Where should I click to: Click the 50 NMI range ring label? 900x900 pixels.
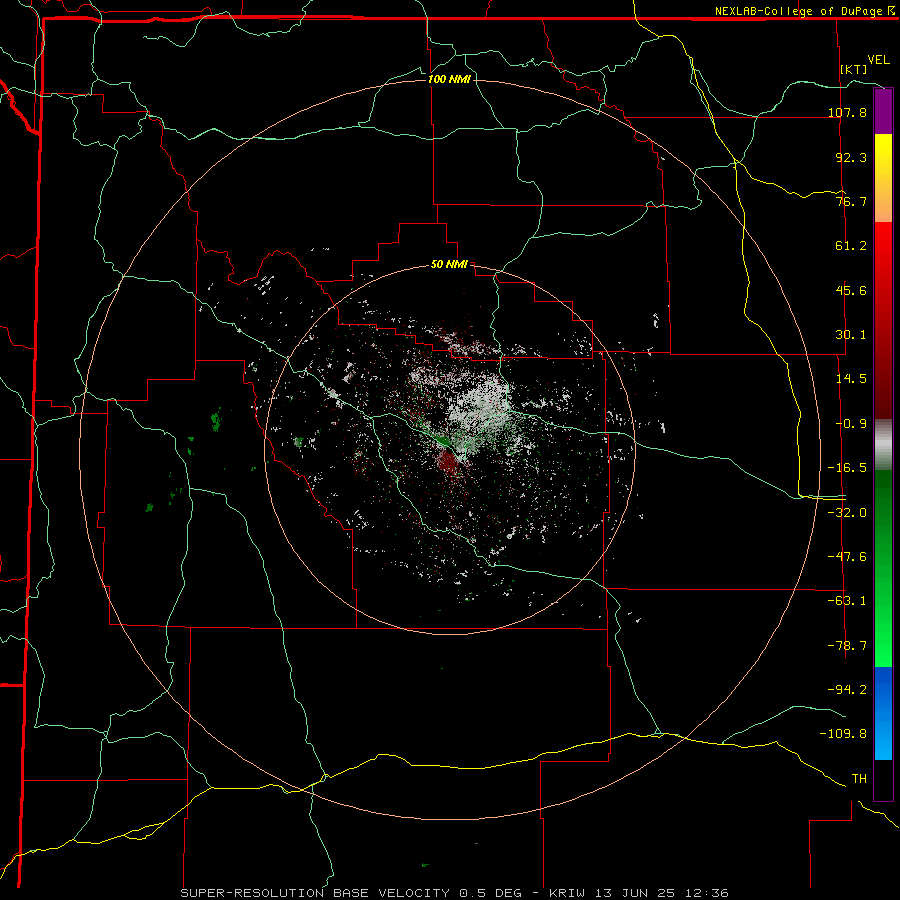tap(449, 265)
